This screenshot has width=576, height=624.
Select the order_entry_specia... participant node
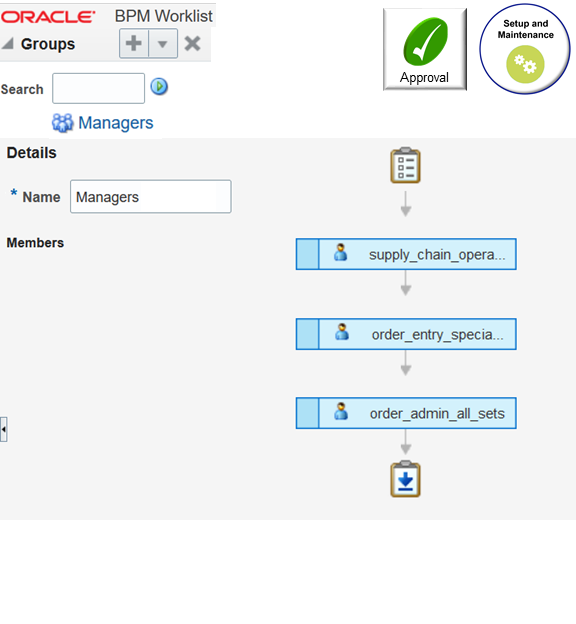(406, 334)
